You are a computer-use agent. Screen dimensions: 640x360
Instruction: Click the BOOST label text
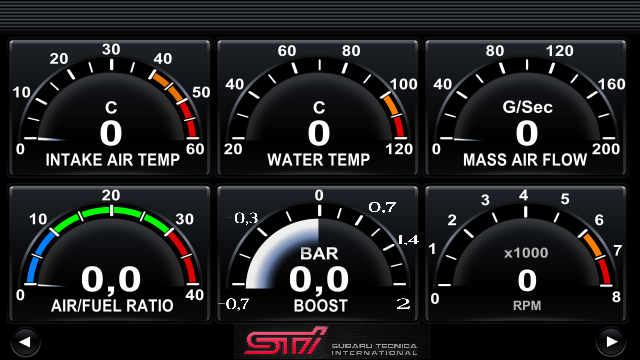(320, 305)
